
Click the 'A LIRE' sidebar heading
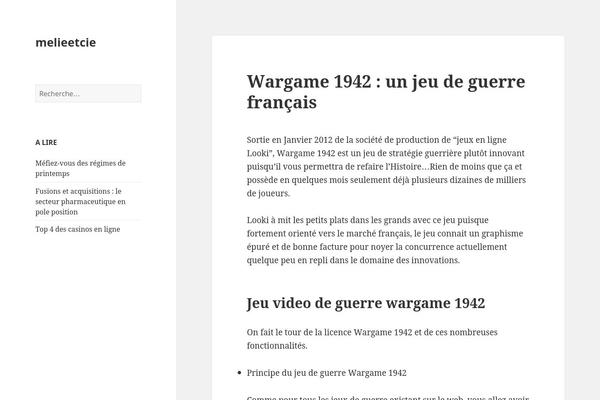coord(46,142)
